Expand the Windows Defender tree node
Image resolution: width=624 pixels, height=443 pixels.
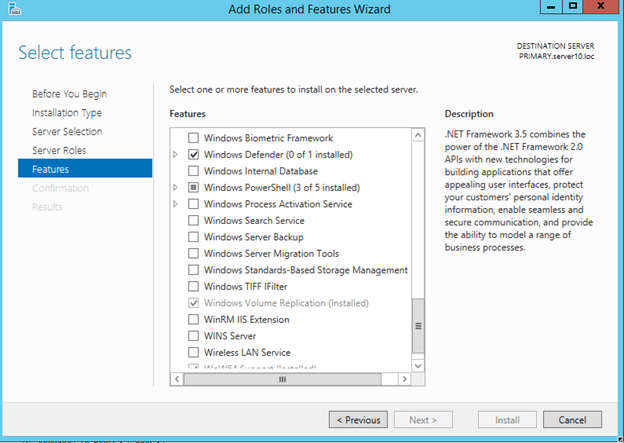point(176,155)
